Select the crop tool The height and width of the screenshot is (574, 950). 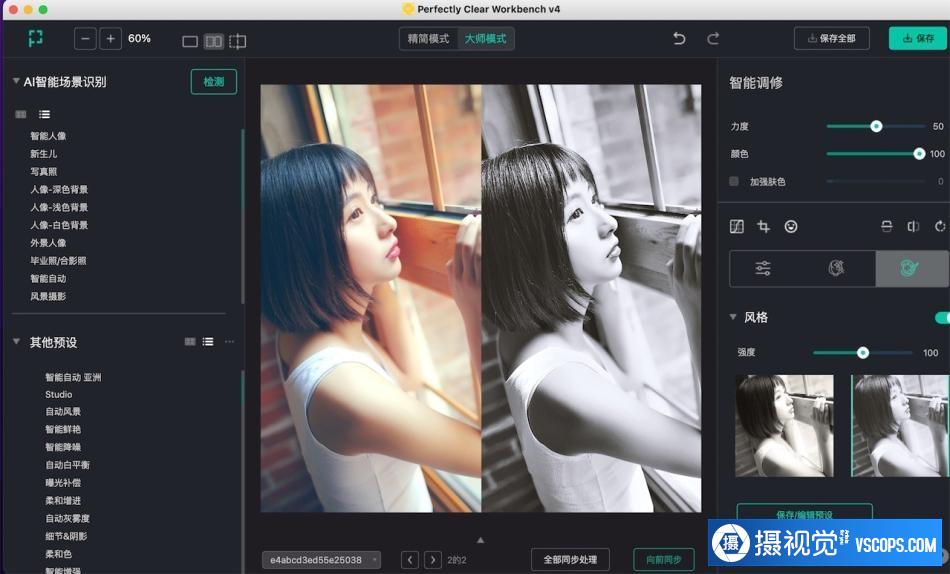[x=763, y=227]
